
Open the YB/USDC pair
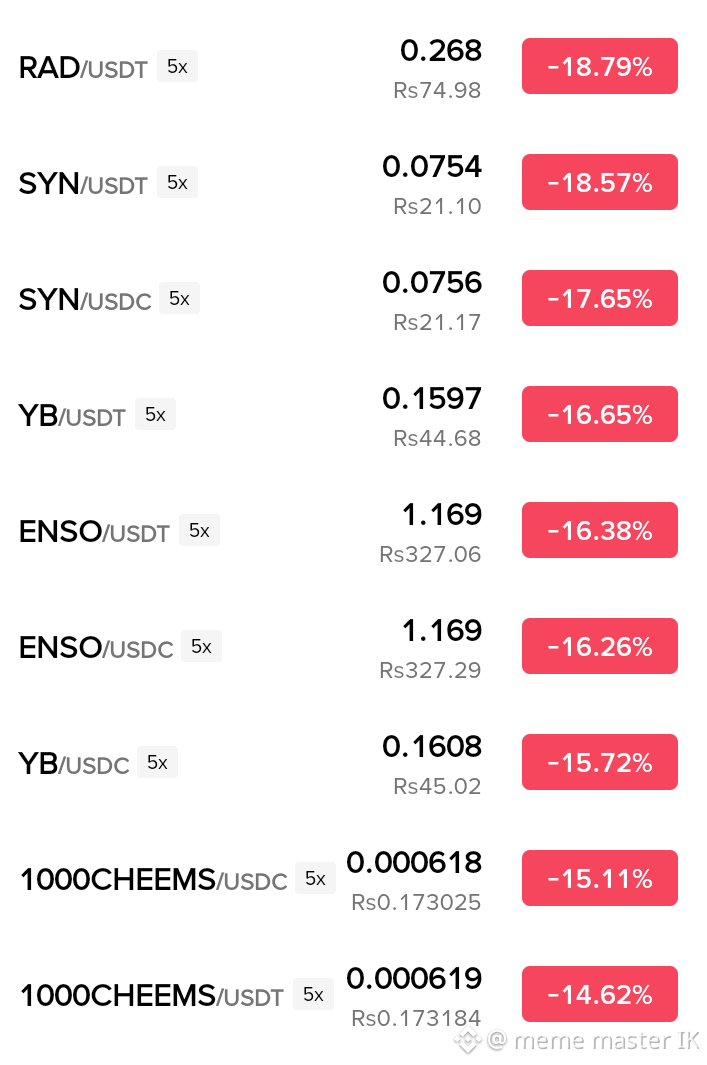coord(74,763)
